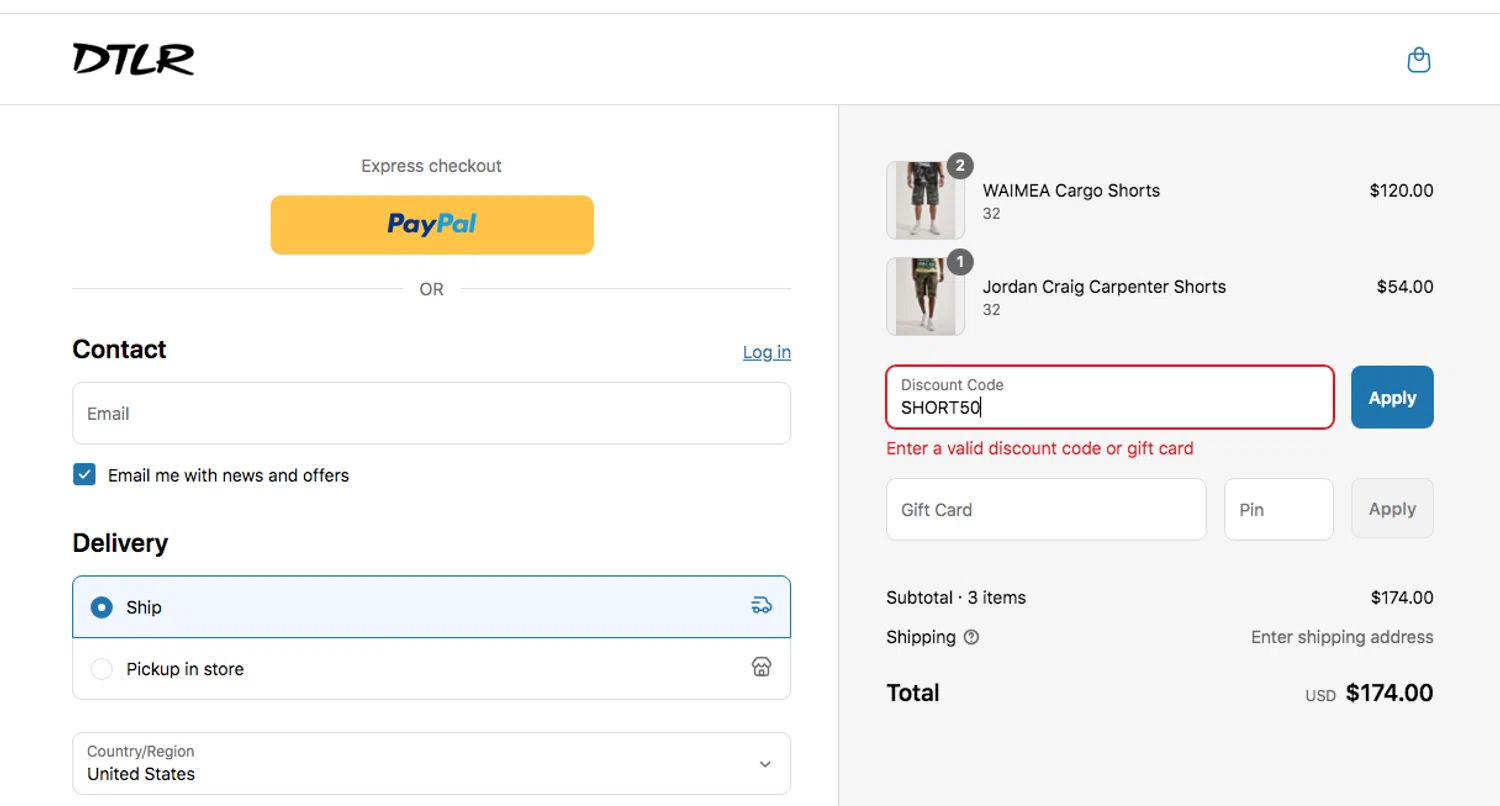Image resolution: width=1500 pixels, height=806 pixels.
Task: Apply the discount code with blue Apply button
Action: point(1392,397)
